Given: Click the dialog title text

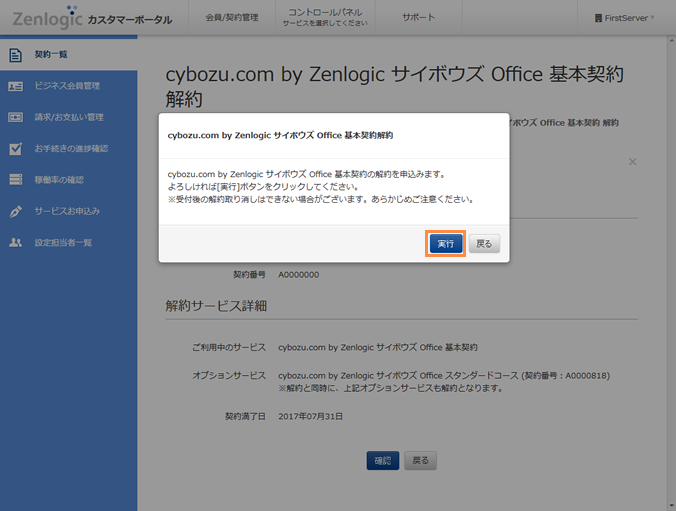Looking at the screenshot, I should [280, 135].
